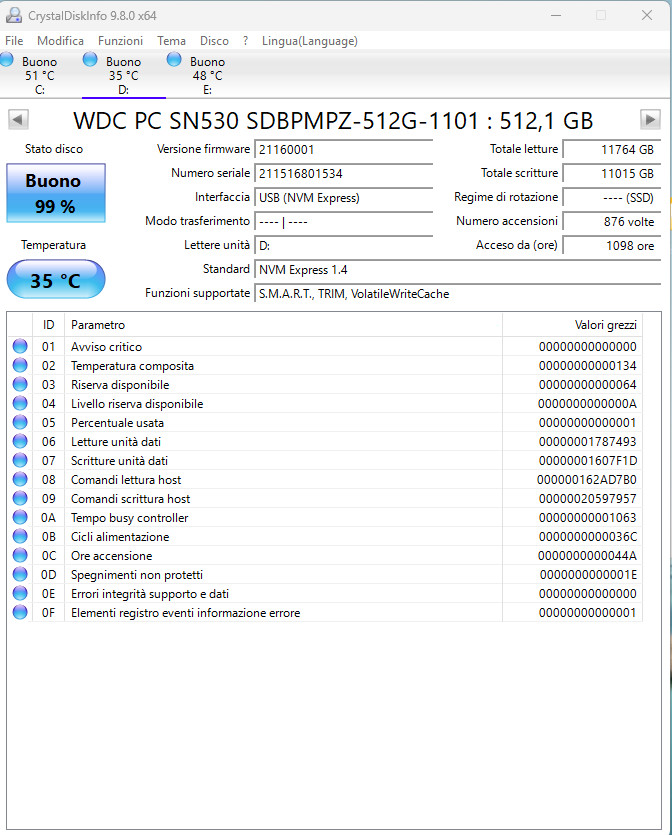The width and height of the screenshot is (672, 835).
Task: Click the Interfaccia field USB (NVM Express)
Action: coord(343,198)
